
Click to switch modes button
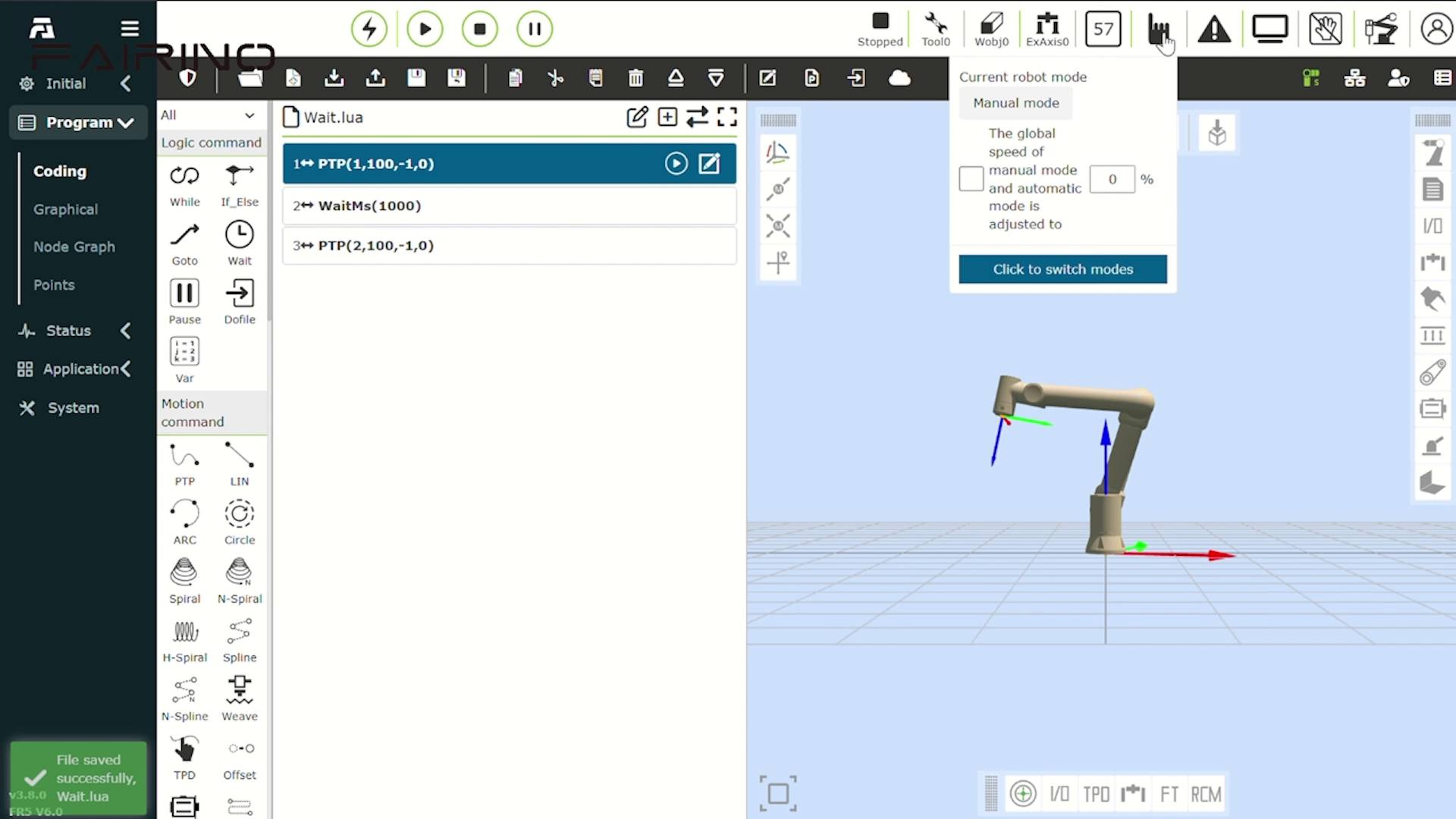[x=1062, y=269]
